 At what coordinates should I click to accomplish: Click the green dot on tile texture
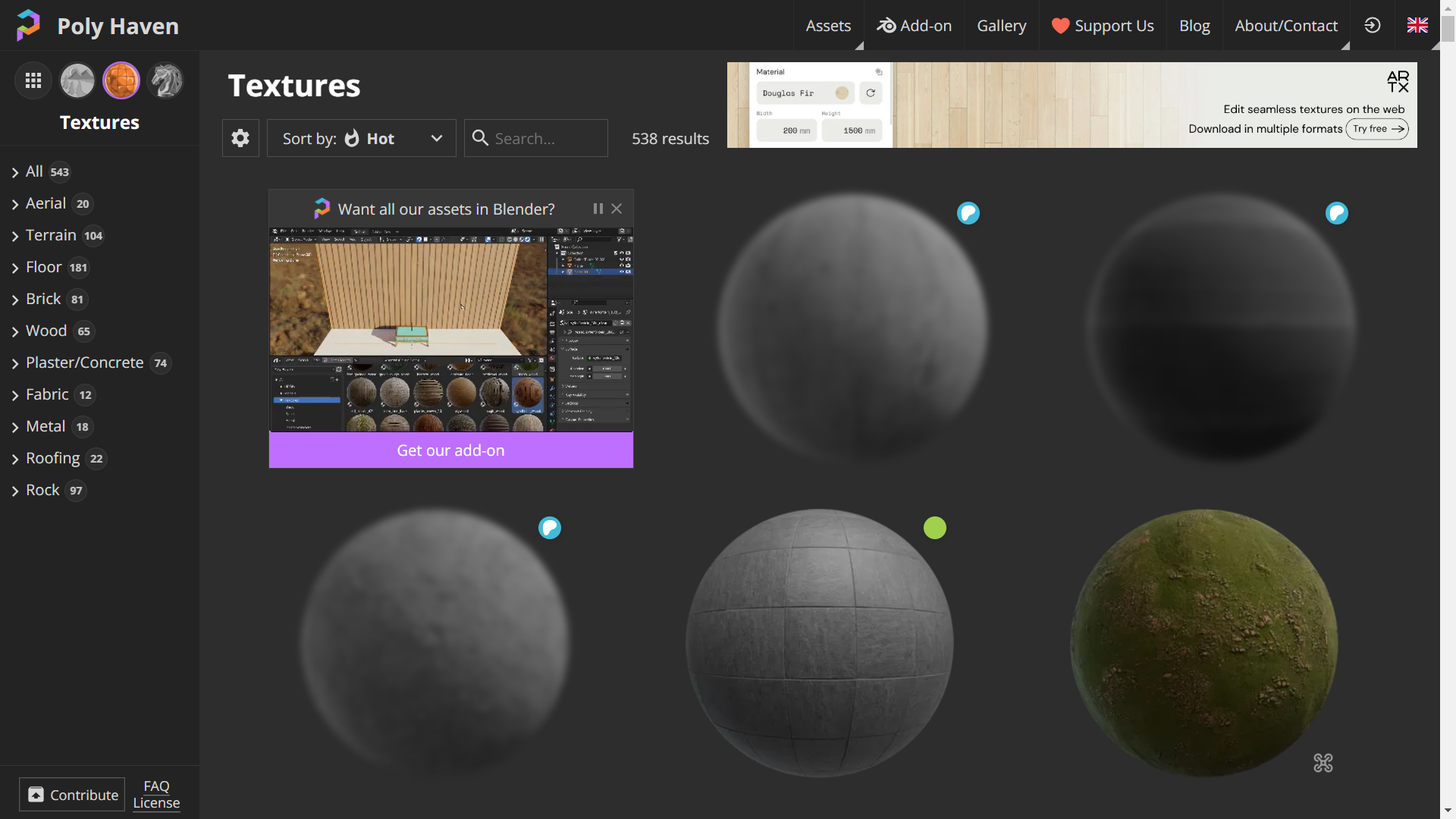pos(935,528)
